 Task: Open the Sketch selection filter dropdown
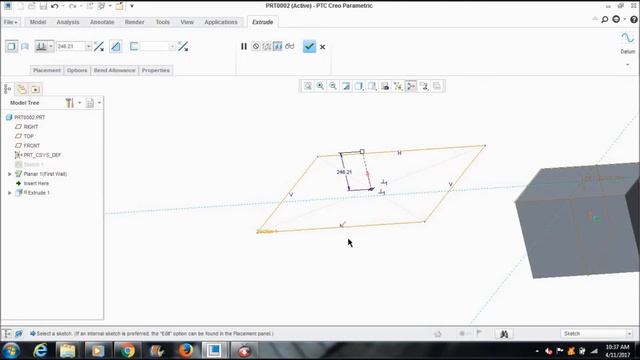[x=598, y=333]
